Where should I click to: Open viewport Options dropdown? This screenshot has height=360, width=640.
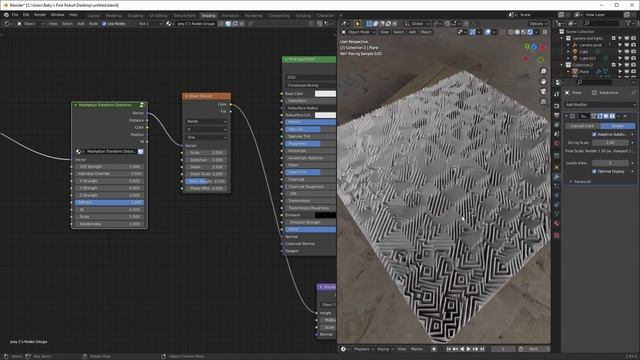(x=538, y=24)
